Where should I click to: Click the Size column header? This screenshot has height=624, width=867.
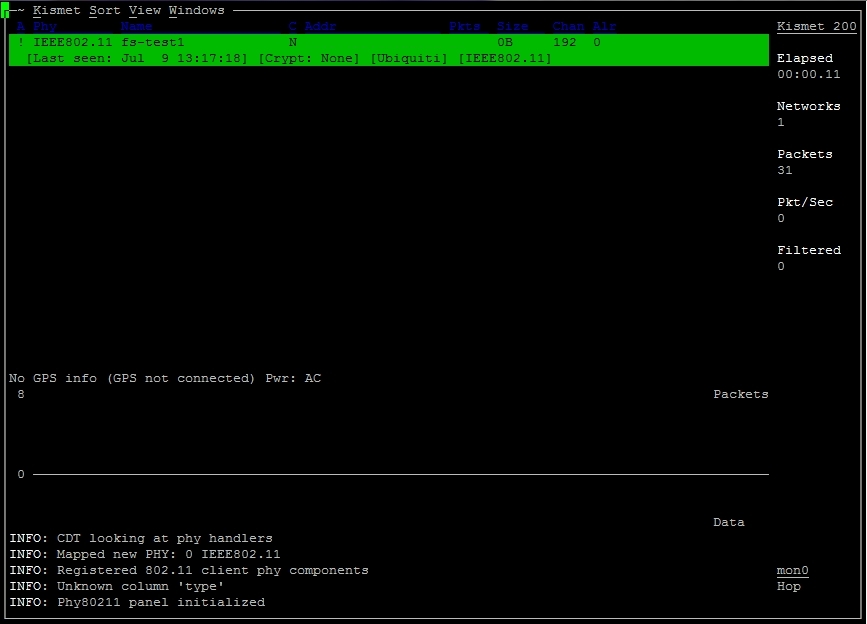point(513,27)
